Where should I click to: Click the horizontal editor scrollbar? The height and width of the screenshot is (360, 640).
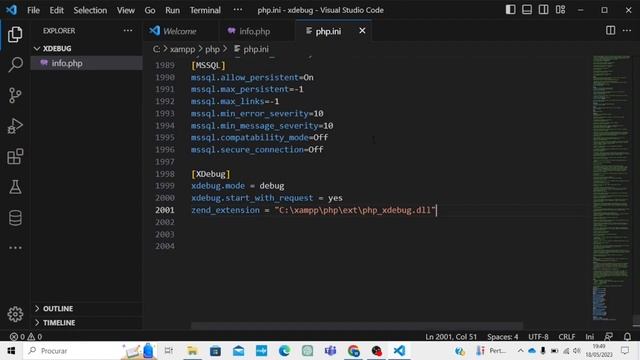click(357, 325)
